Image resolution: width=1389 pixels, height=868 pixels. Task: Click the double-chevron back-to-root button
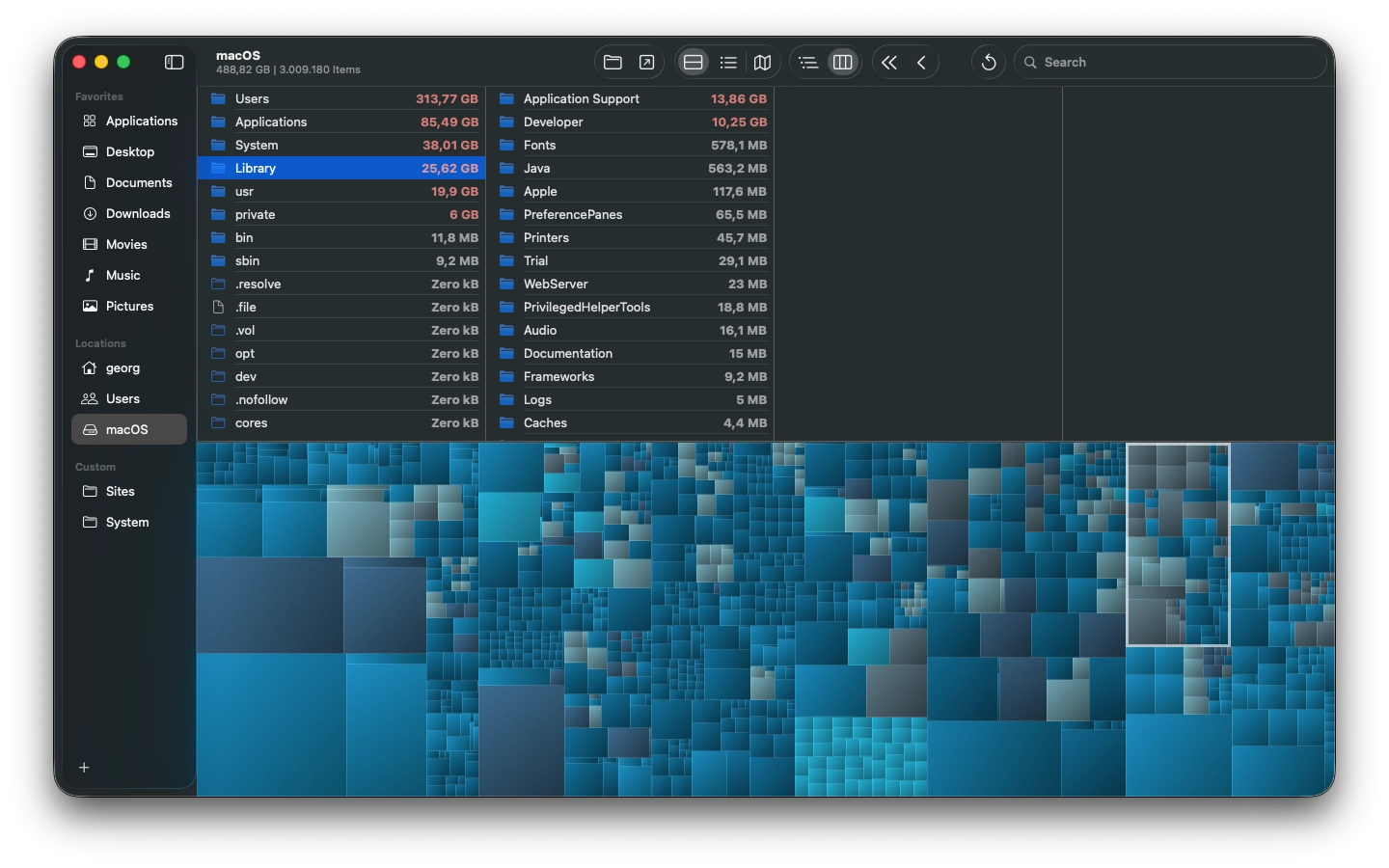(889, 62)
